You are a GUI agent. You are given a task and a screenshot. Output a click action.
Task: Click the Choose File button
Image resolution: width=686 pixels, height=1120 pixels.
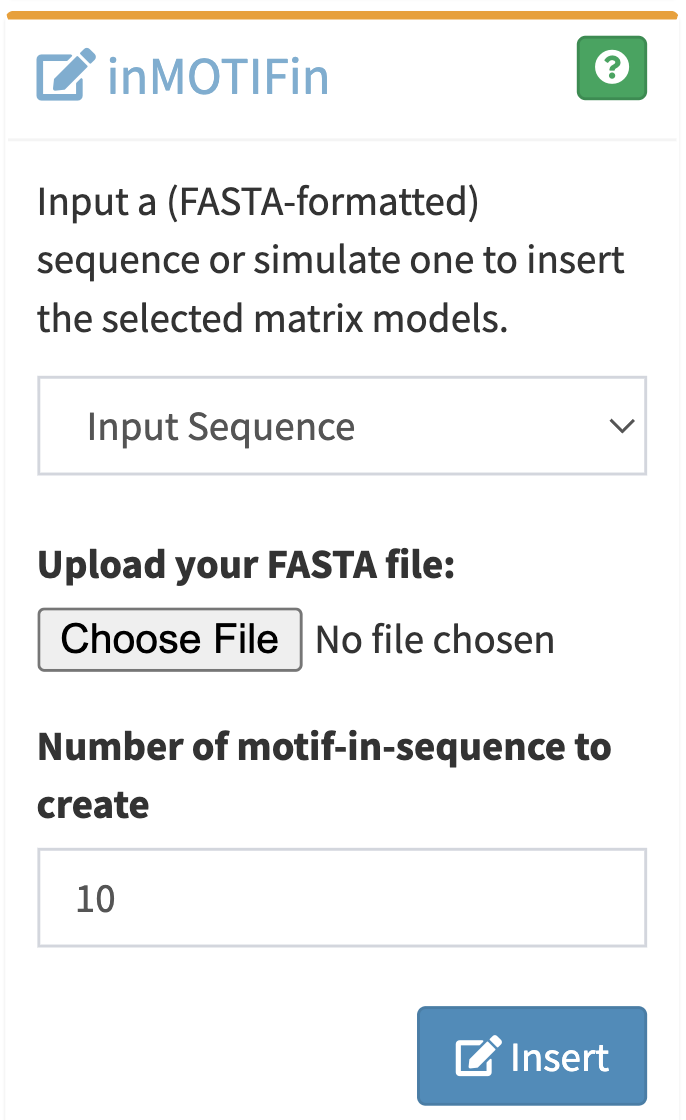coord(169,639)
